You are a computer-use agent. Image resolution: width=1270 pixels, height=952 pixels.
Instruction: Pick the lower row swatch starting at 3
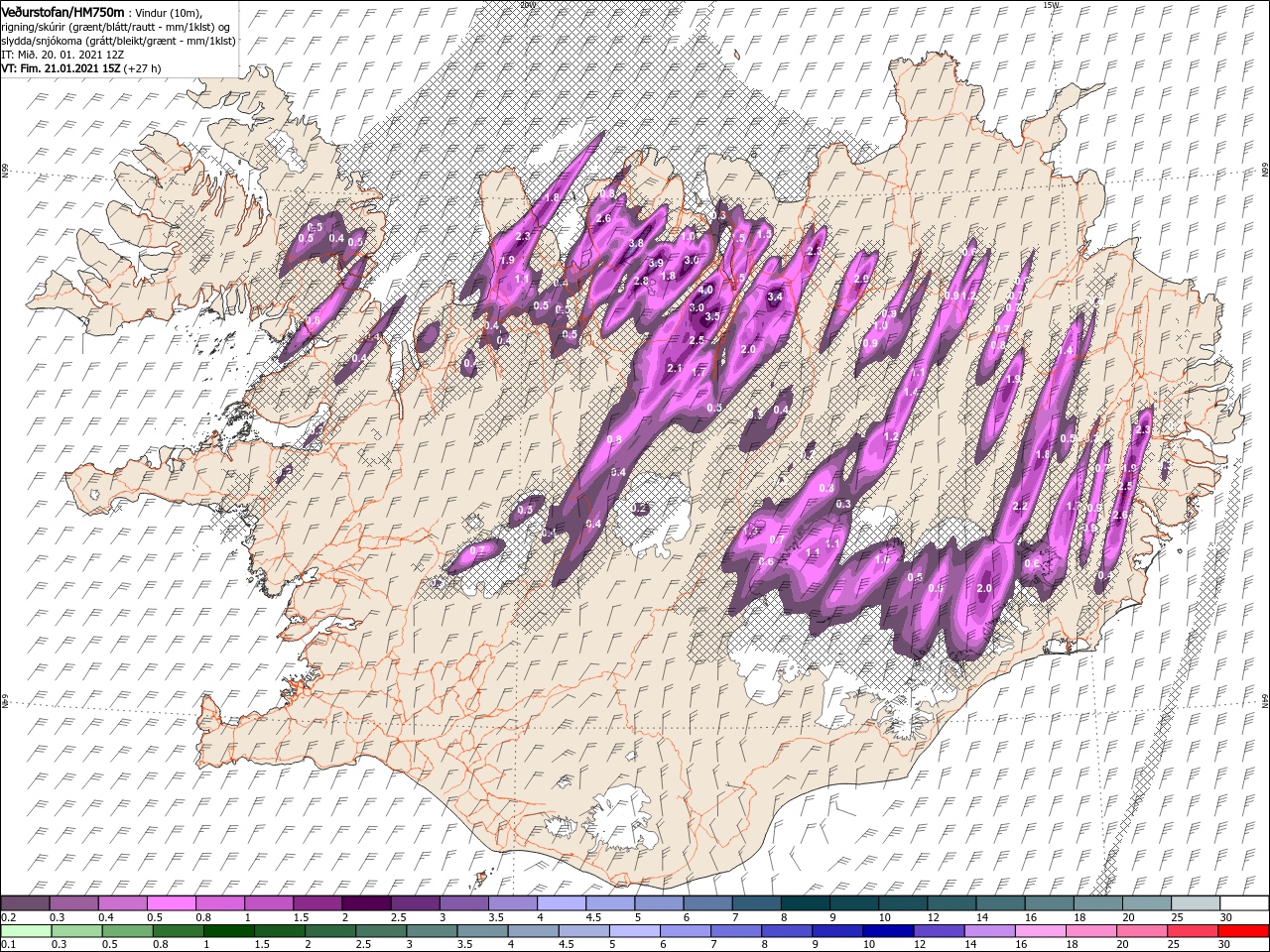(x=432, y=931)
